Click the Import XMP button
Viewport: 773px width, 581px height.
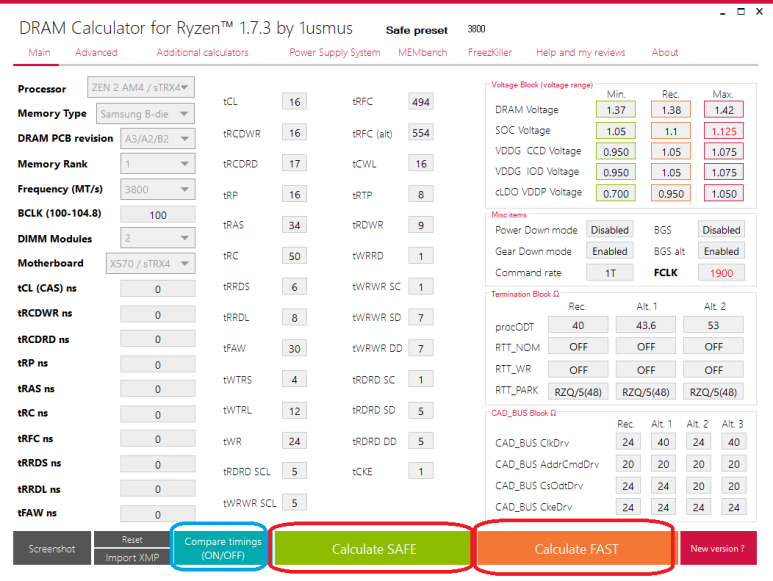132,557
